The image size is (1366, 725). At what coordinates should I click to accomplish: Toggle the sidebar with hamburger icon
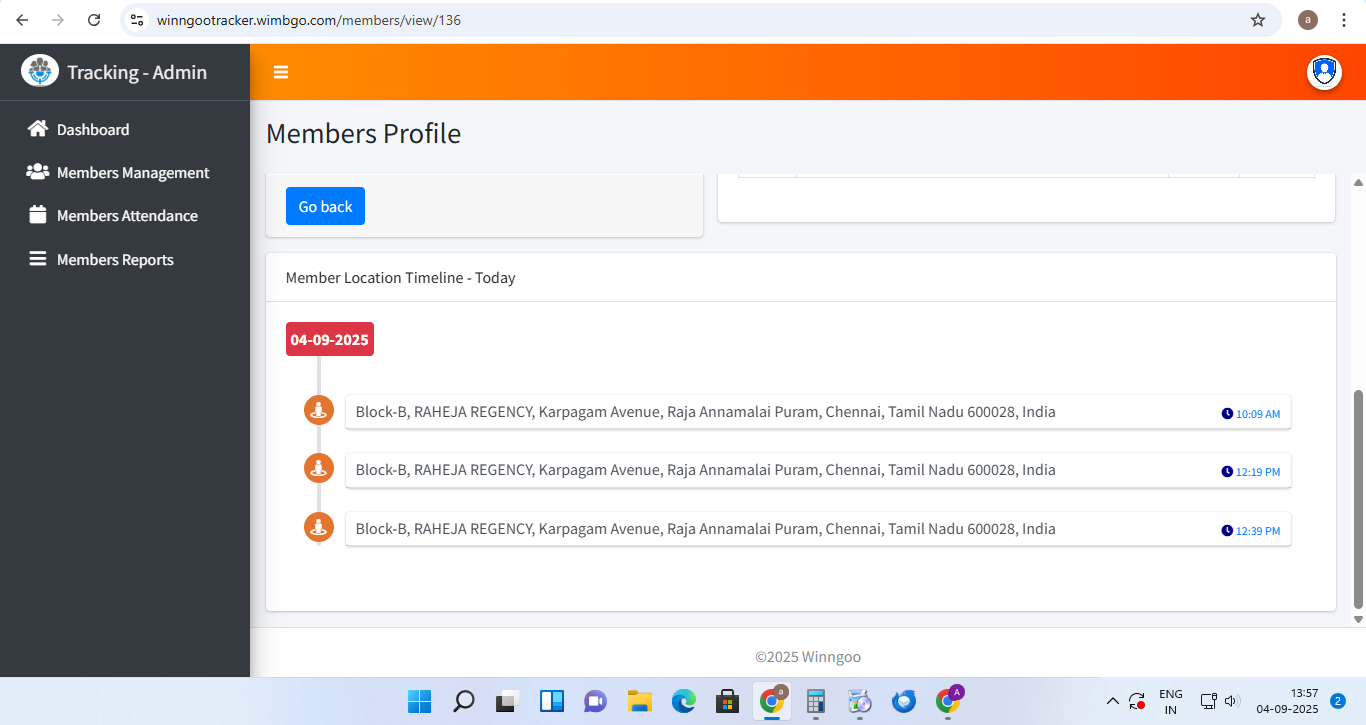click(x=281, y=72)
